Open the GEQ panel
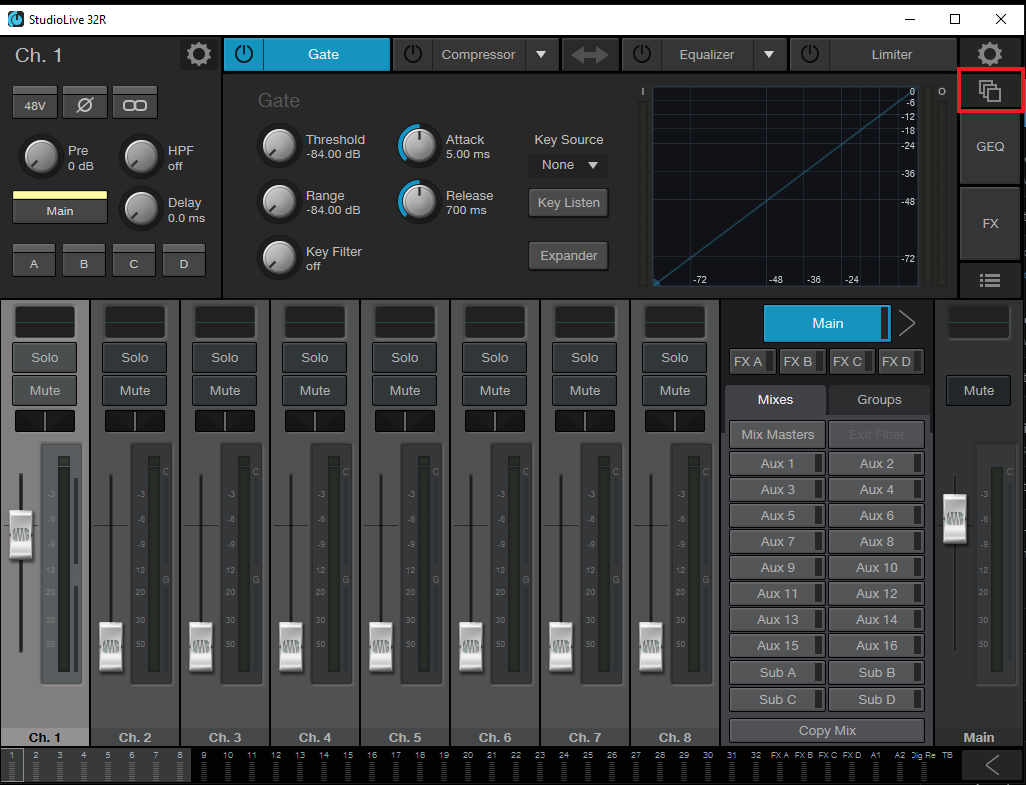Image resolution: width=1026 pixels, height=785 pixels. pyautogui.click(x=990, y=147)
